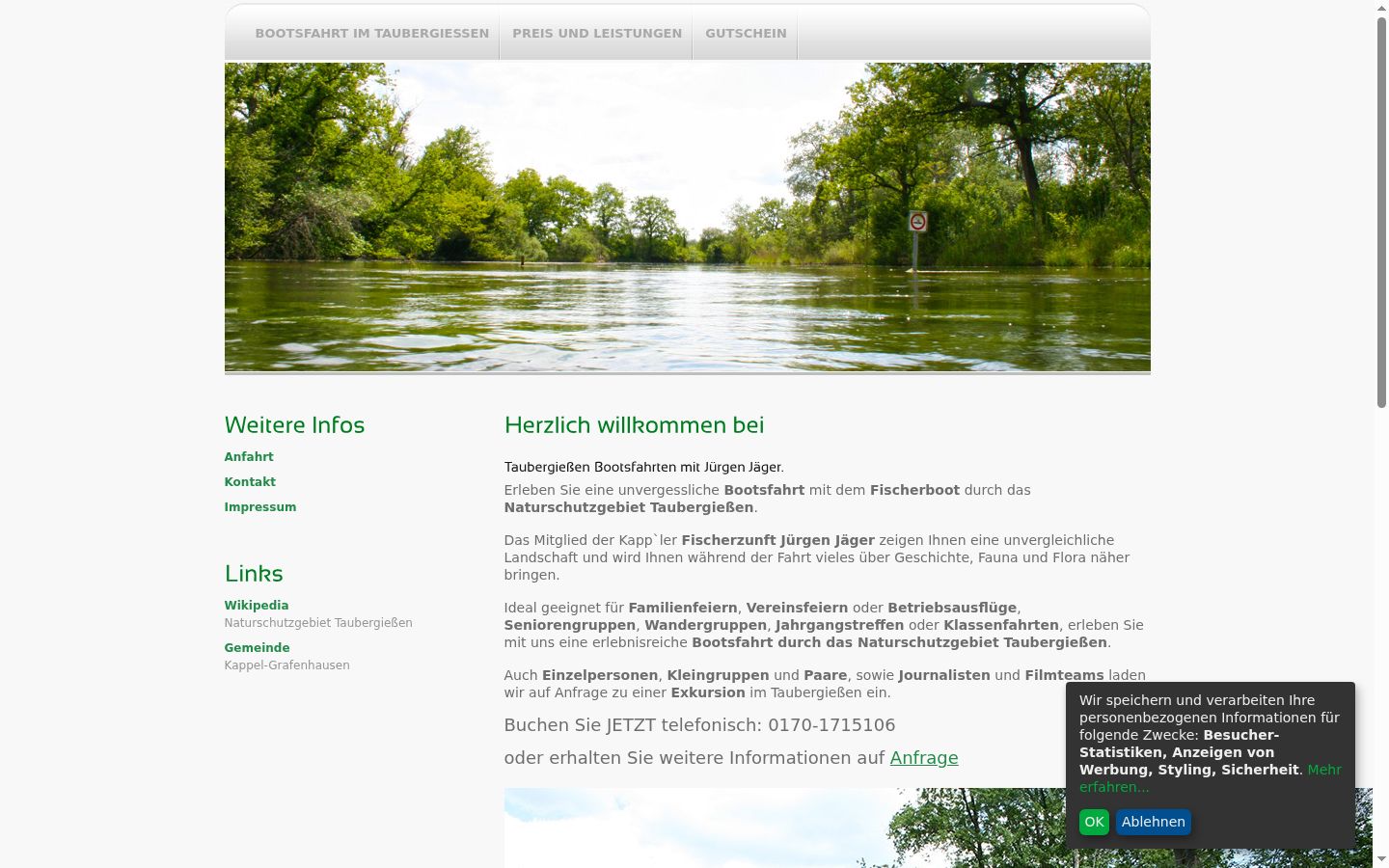Open Preis und Leistungen menu item

click(597, 33)
